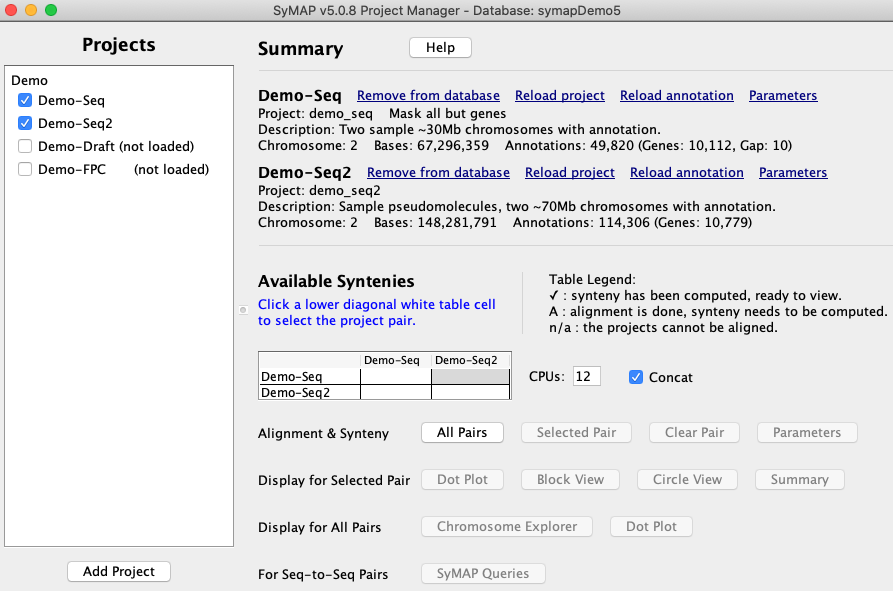Screen dimensions: 893x591
Task: Remove Demo-Seq2 from database
Action: [438, 173]
